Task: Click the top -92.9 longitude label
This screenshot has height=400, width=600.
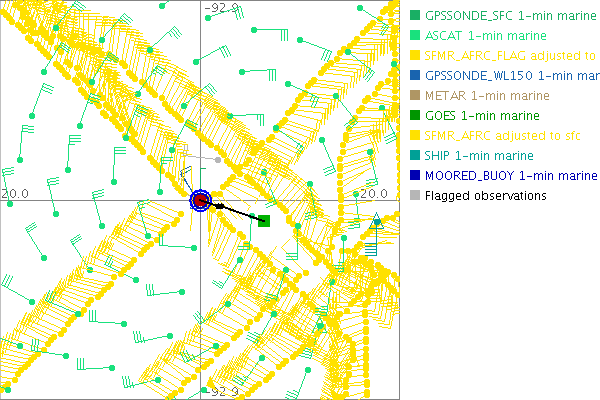Action: pos(222,8)
